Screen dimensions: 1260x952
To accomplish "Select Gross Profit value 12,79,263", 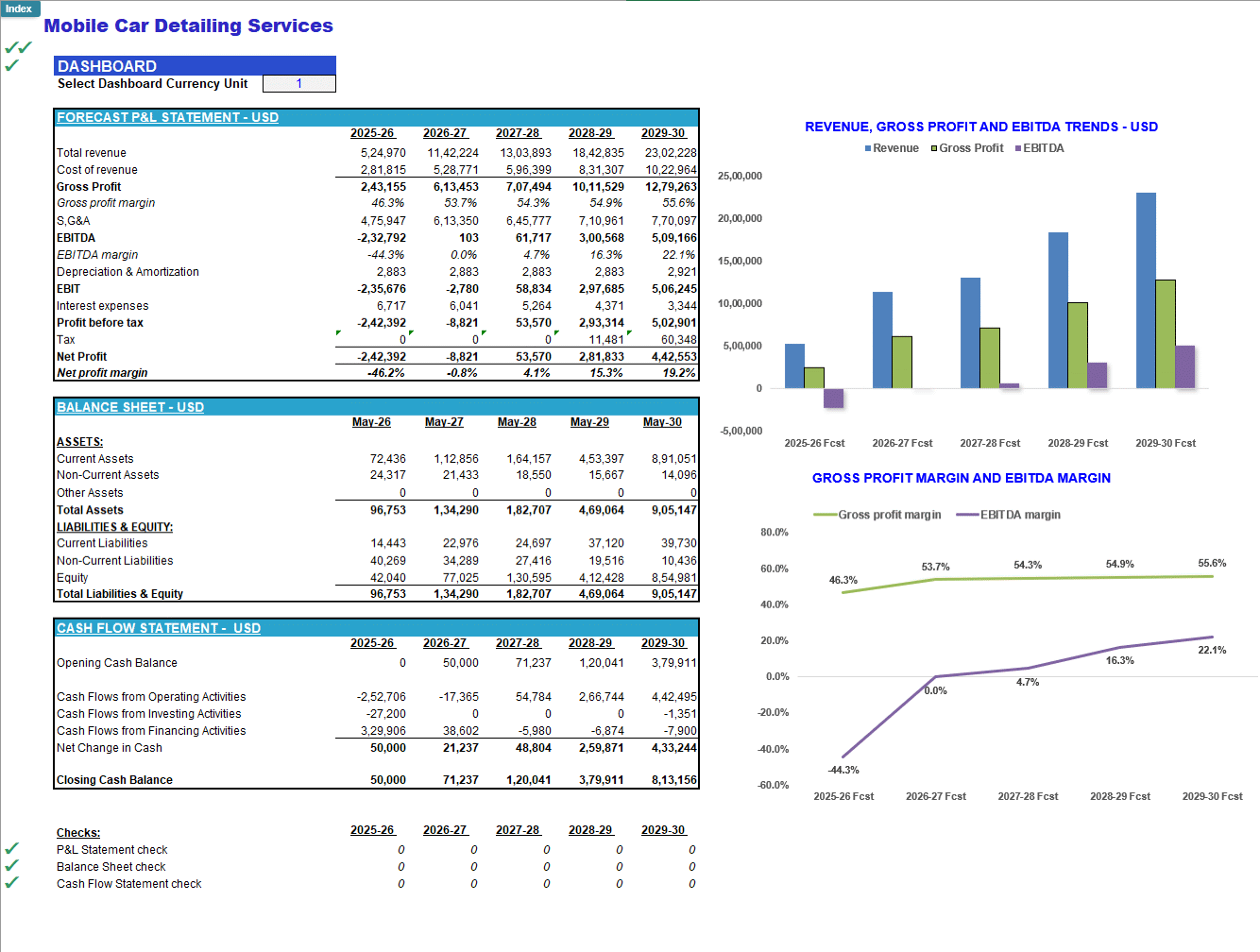I will pyautogui.click(x=671, y=186).
